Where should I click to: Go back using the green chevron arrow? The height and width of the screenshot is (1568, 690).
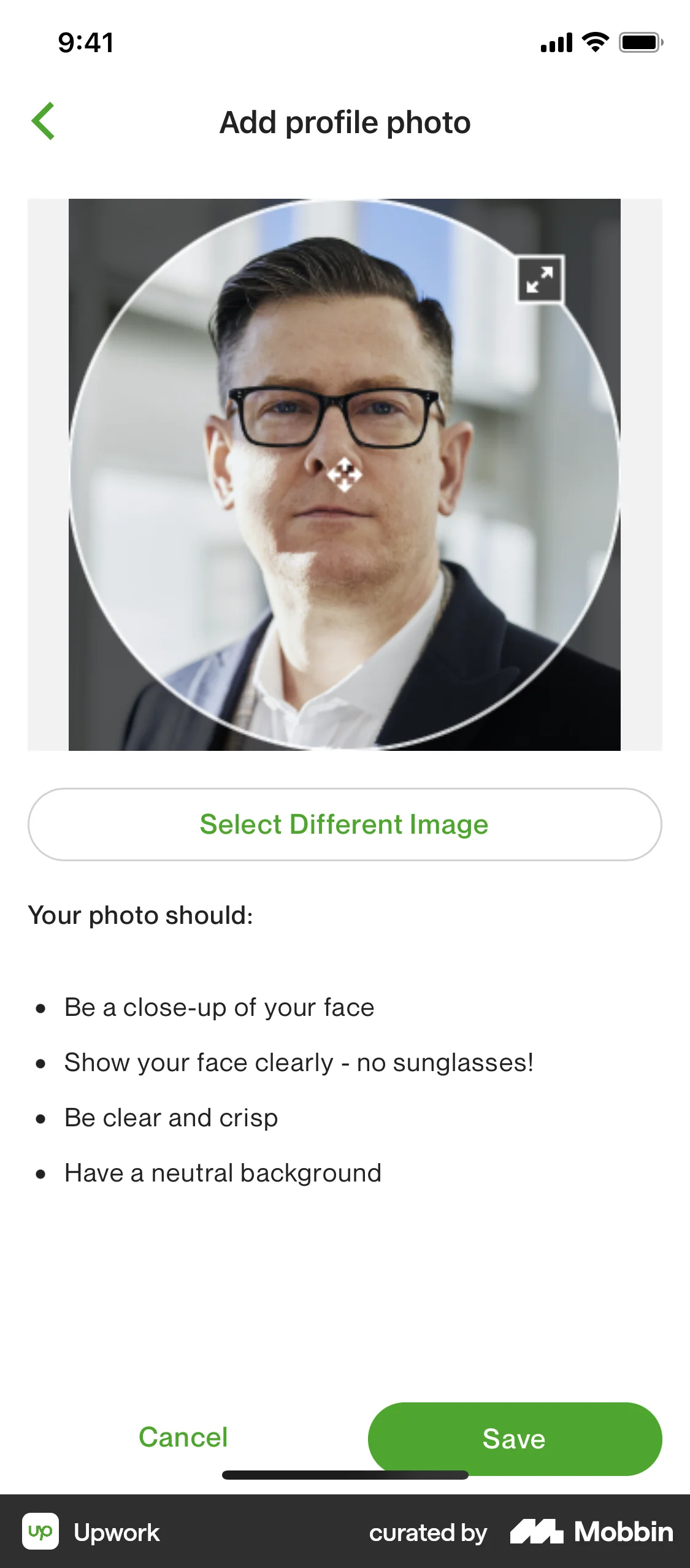(43, 121)
